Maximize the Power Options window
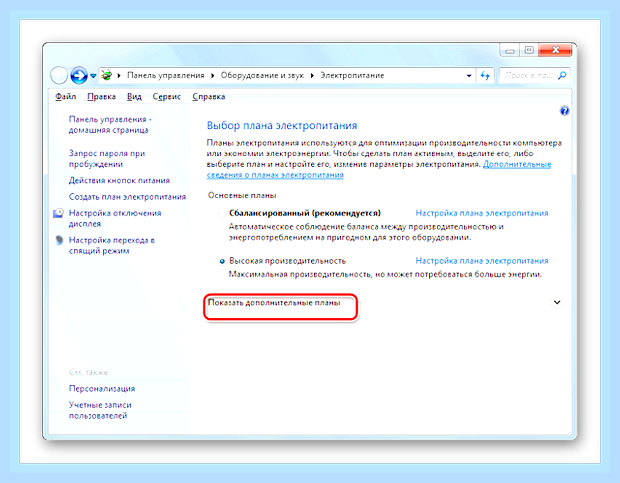This screenshot has width=620, height=483. (529, 50)
